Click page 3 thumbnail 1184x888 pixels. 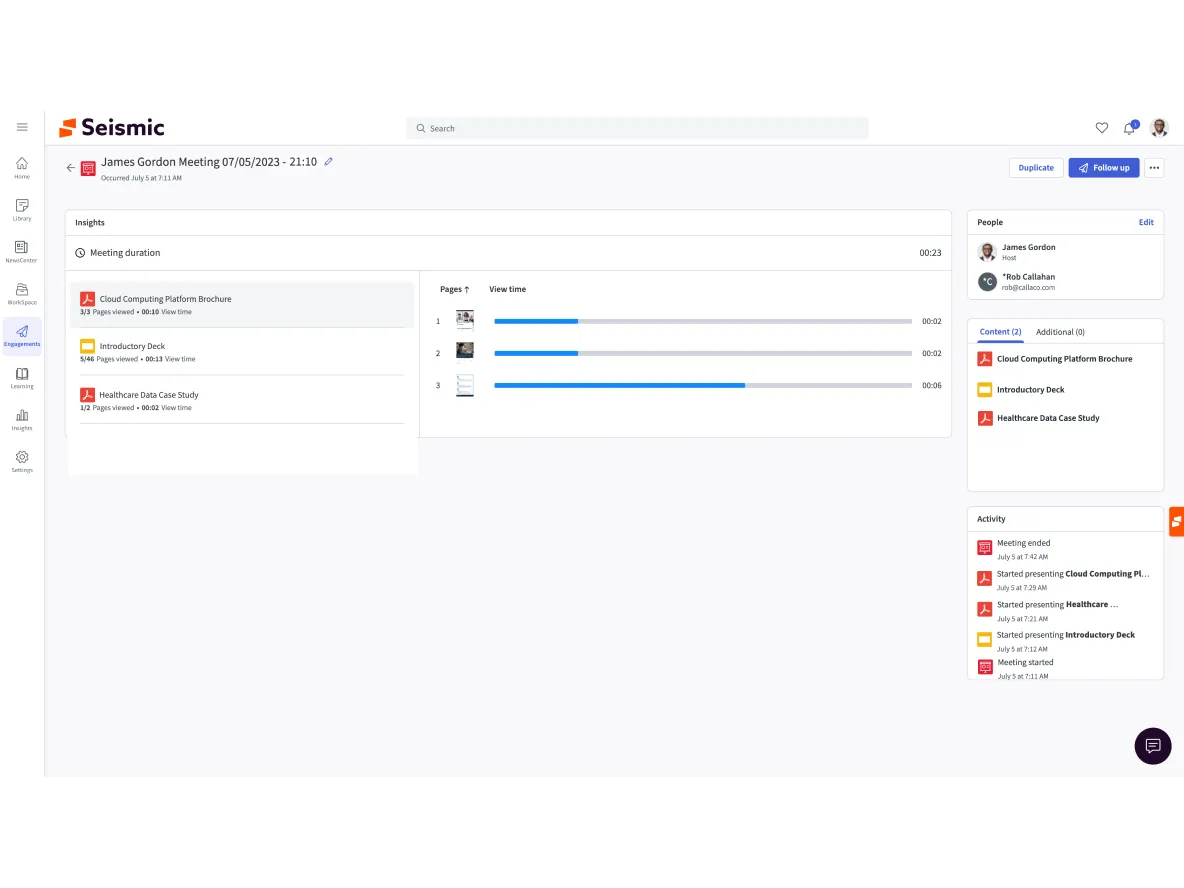point(465,385)
